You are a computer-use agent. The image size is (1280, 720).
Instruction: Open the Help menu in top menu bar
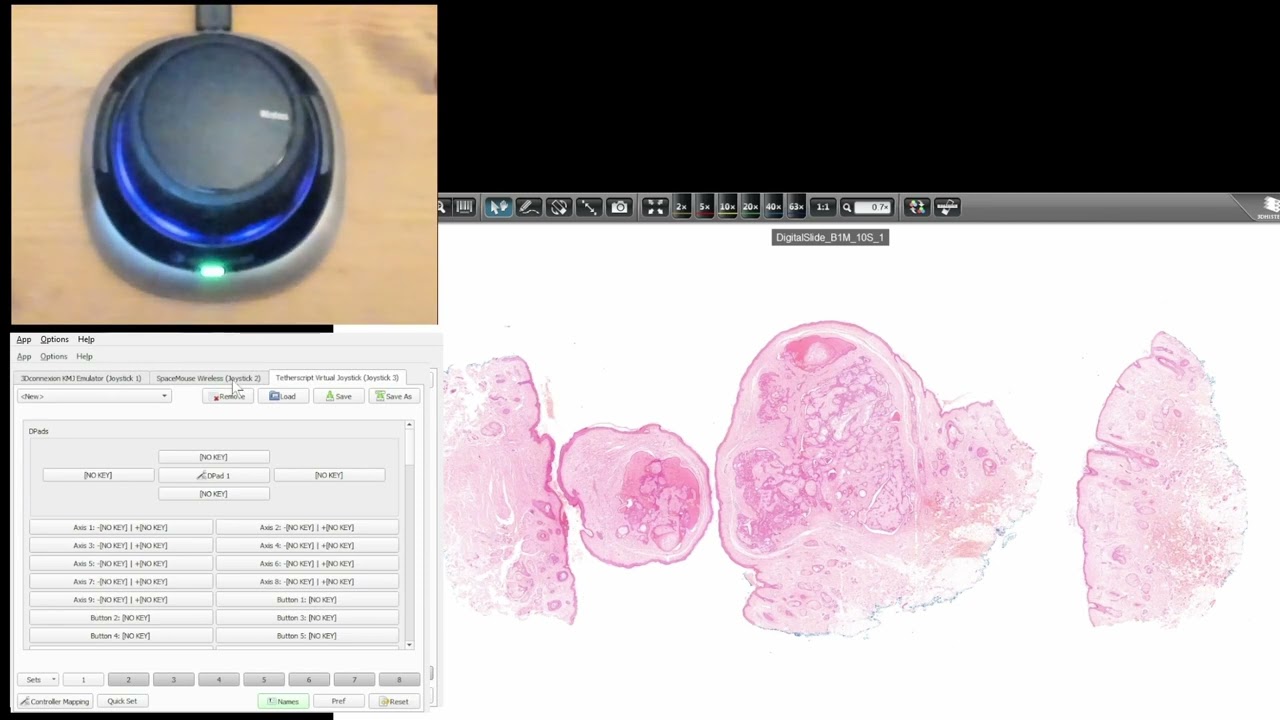(86, 340)
